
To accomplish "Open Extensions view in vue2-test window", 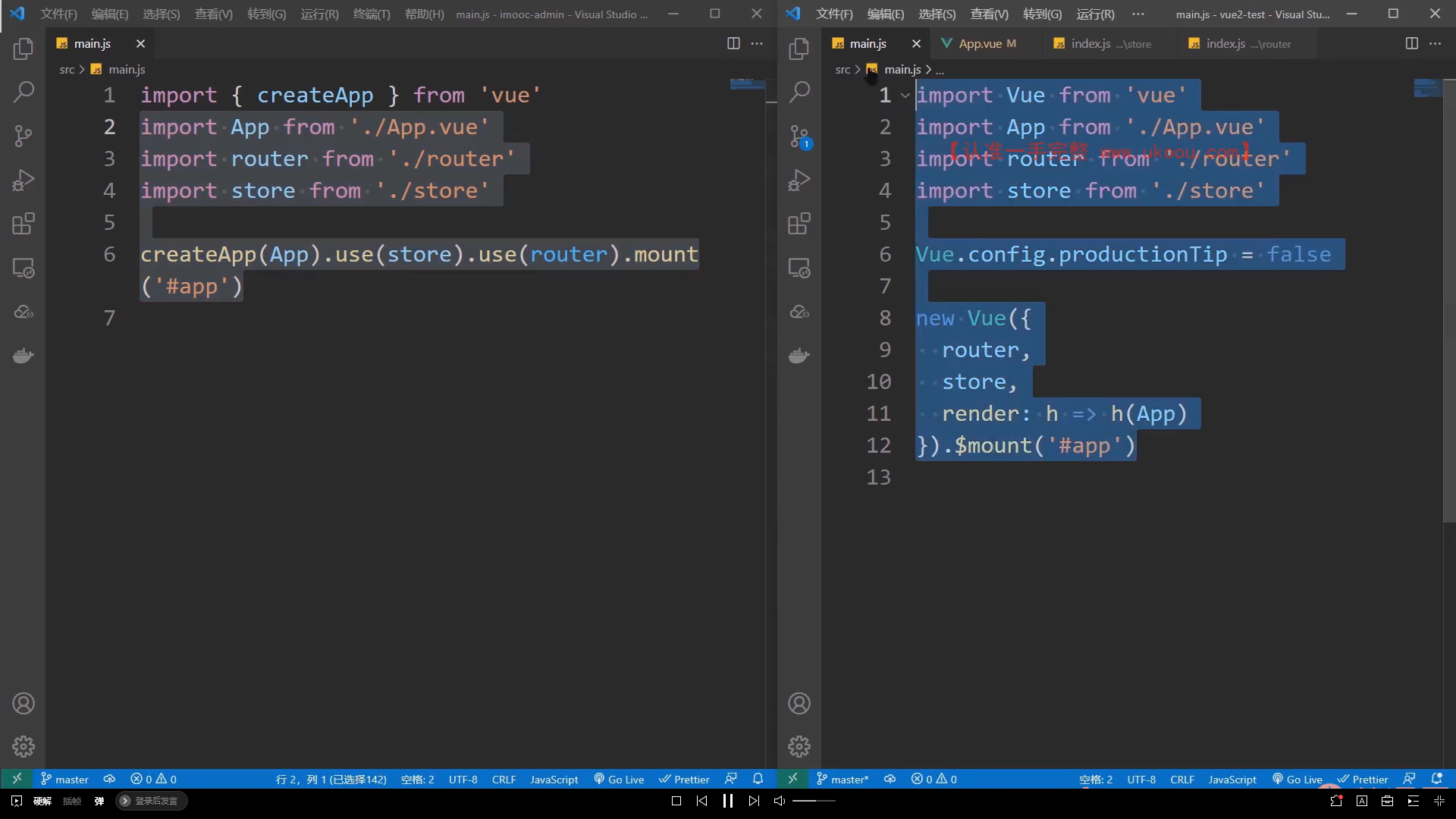I will [799, 224].
